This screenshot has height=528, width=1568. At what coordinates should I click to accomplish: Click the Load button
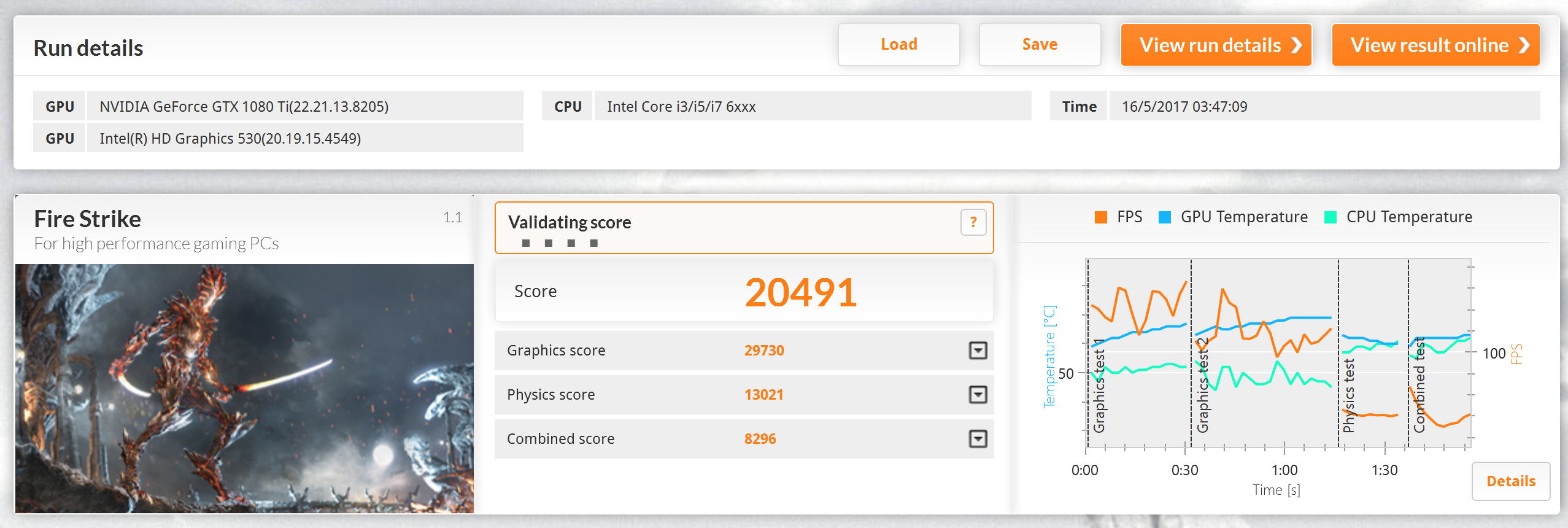[x=898, y=45]
